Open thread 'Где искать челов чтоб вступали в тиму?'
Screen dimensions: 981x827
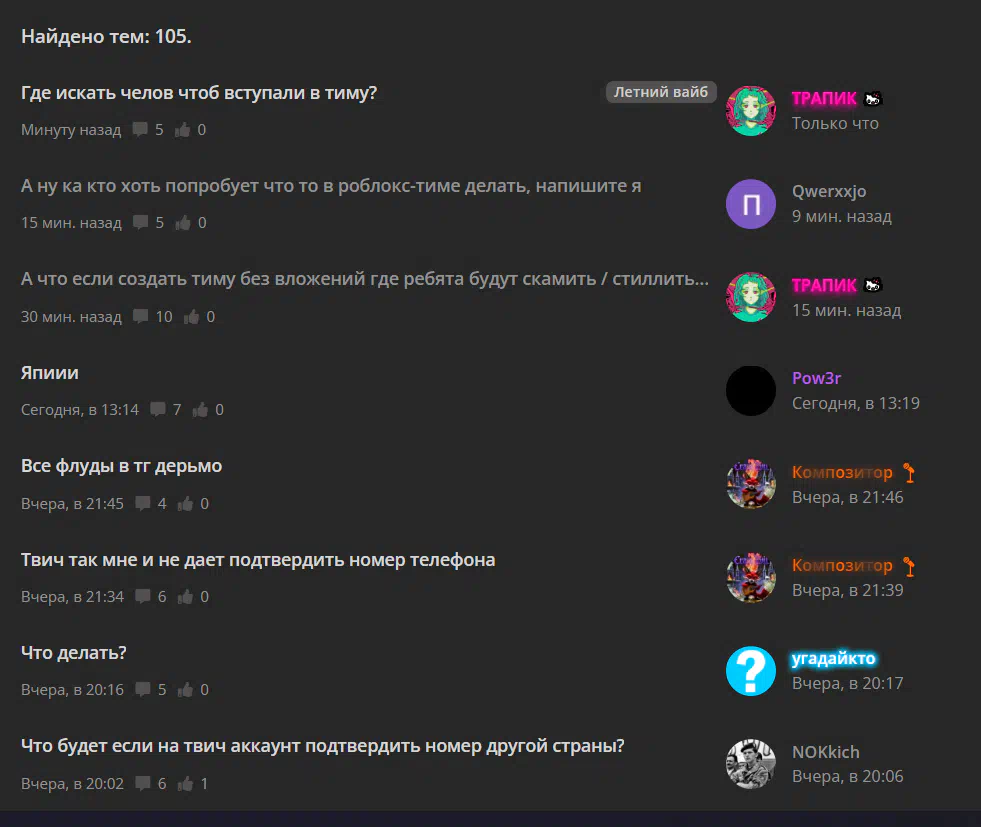(x=199, y=93)
